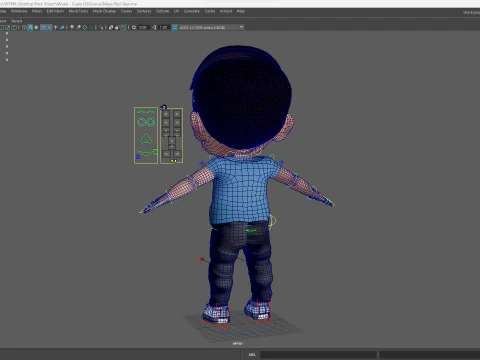Open the Curves menu
Screen dimensions: 480x360
tap(126, 11)
